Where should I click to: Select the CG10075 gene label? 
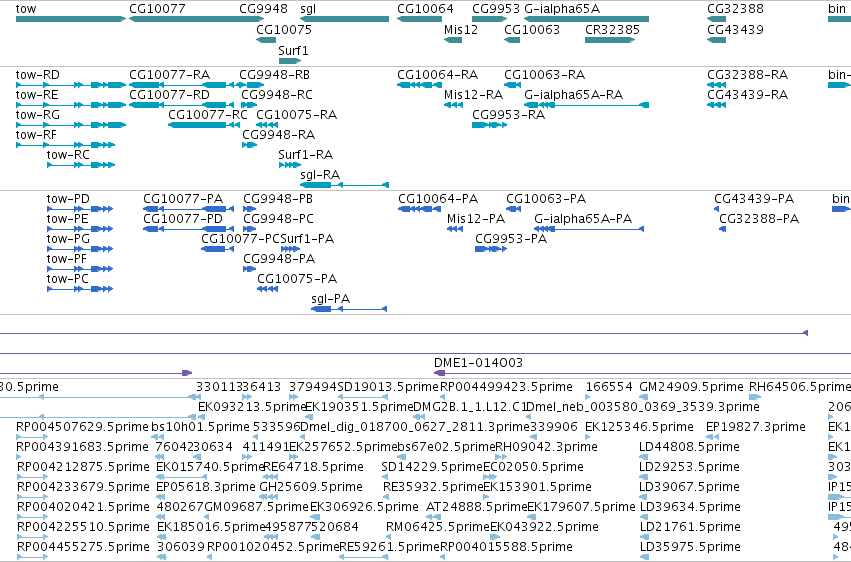point(284,29)
